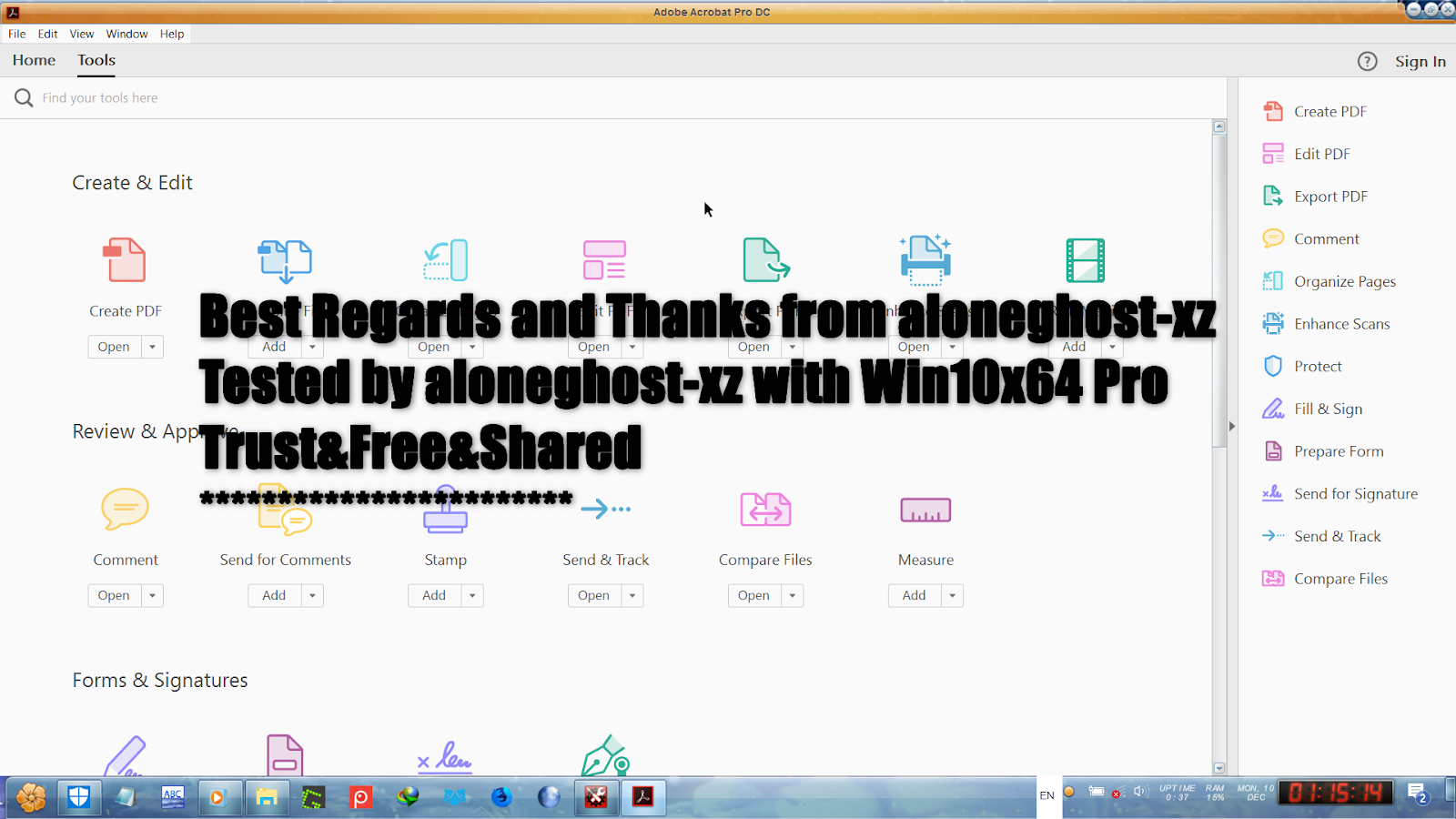Click the Stamp tool icon

pyautogui.click(x=446, y=510)
